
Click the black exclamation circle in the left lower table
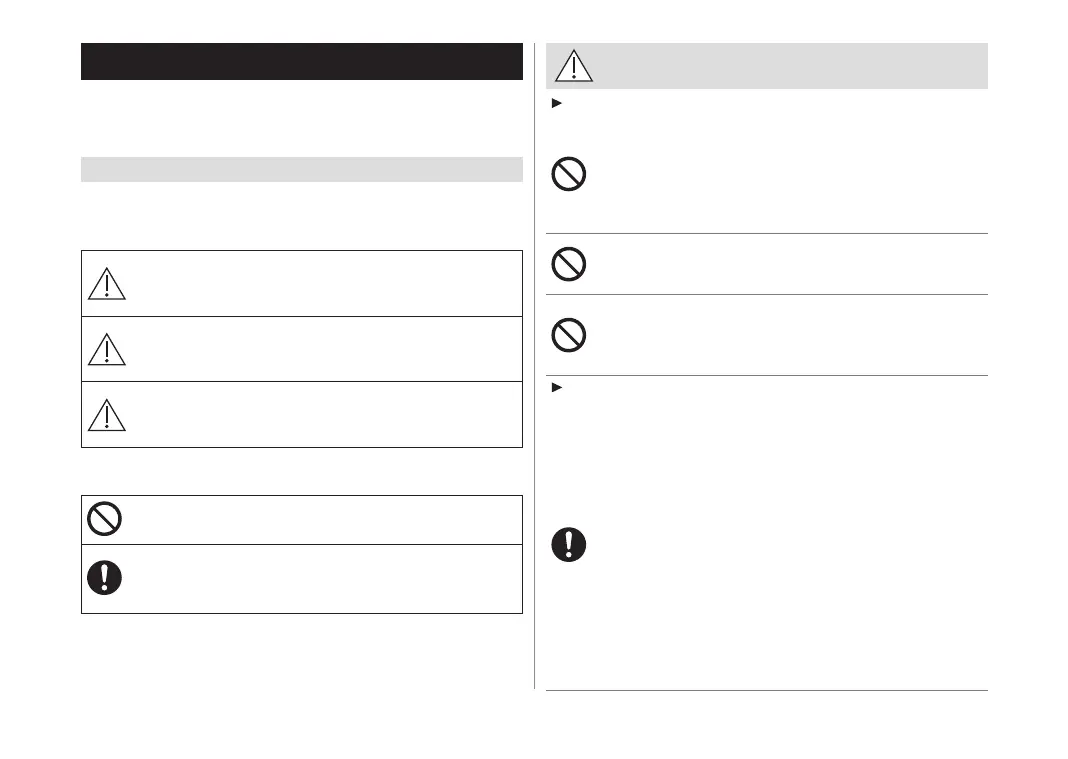(105, 577)
